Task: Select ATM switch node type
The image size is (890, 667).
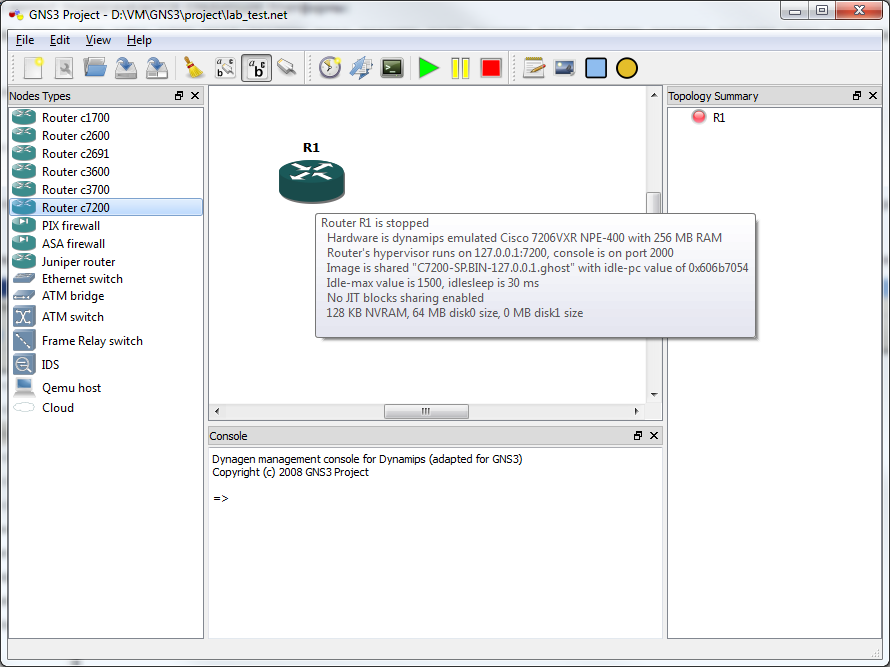Action: pyautogui.click(x=106, y=317)
